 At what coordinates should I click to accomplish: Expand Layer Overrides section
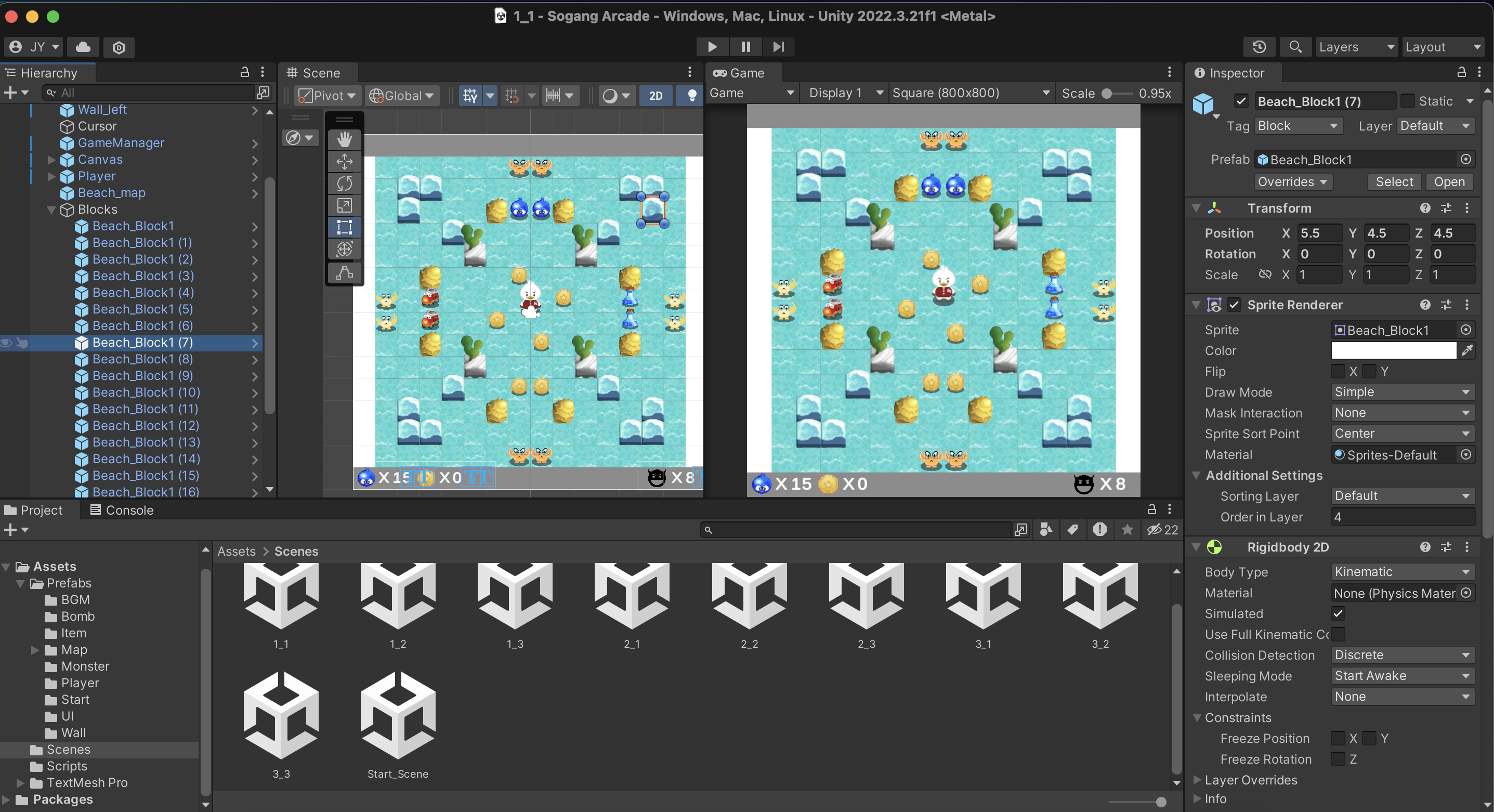click(x=1197, y=780)
